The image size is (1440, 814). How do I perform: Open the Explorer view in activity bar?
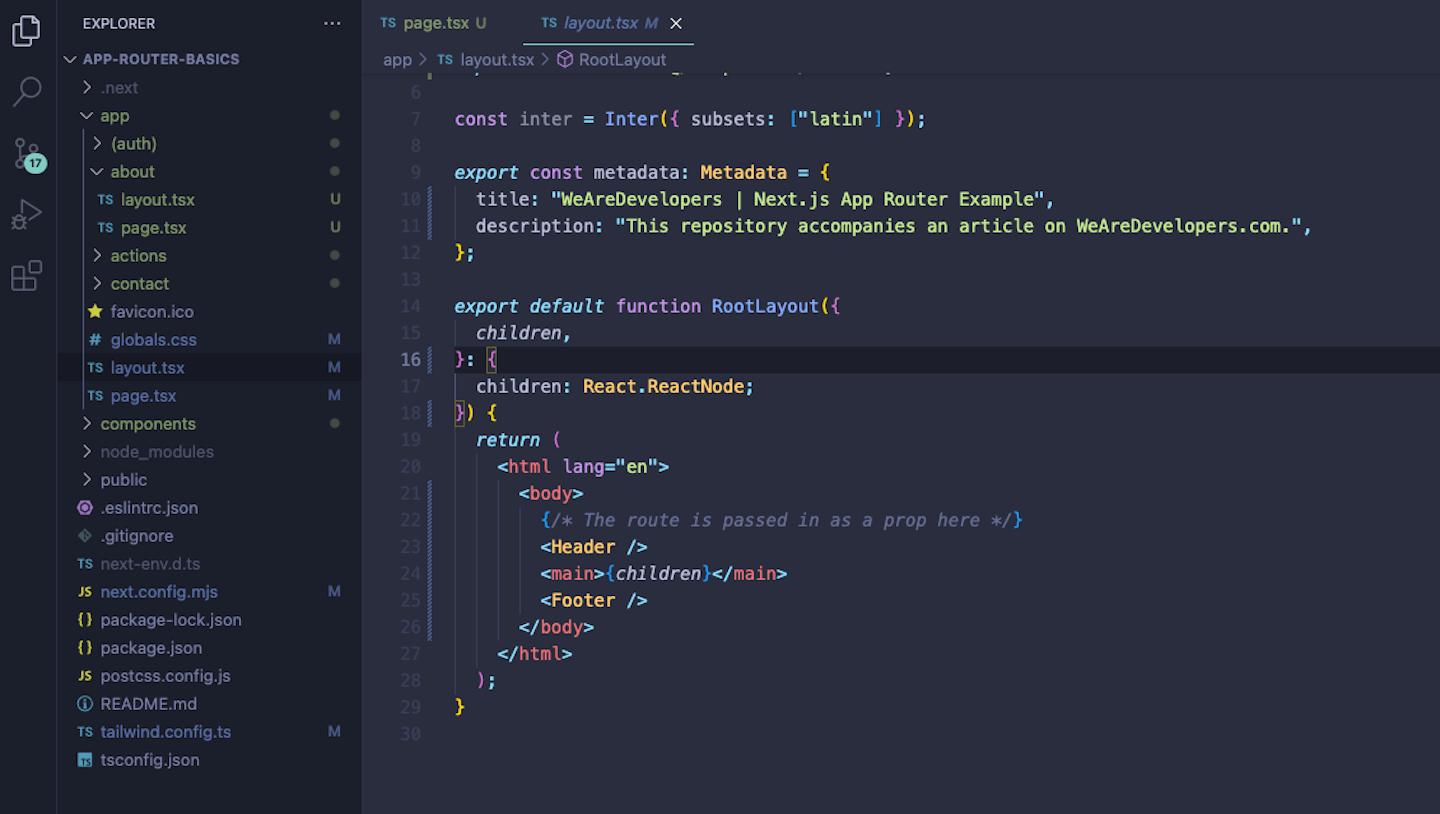pos(26,31)
